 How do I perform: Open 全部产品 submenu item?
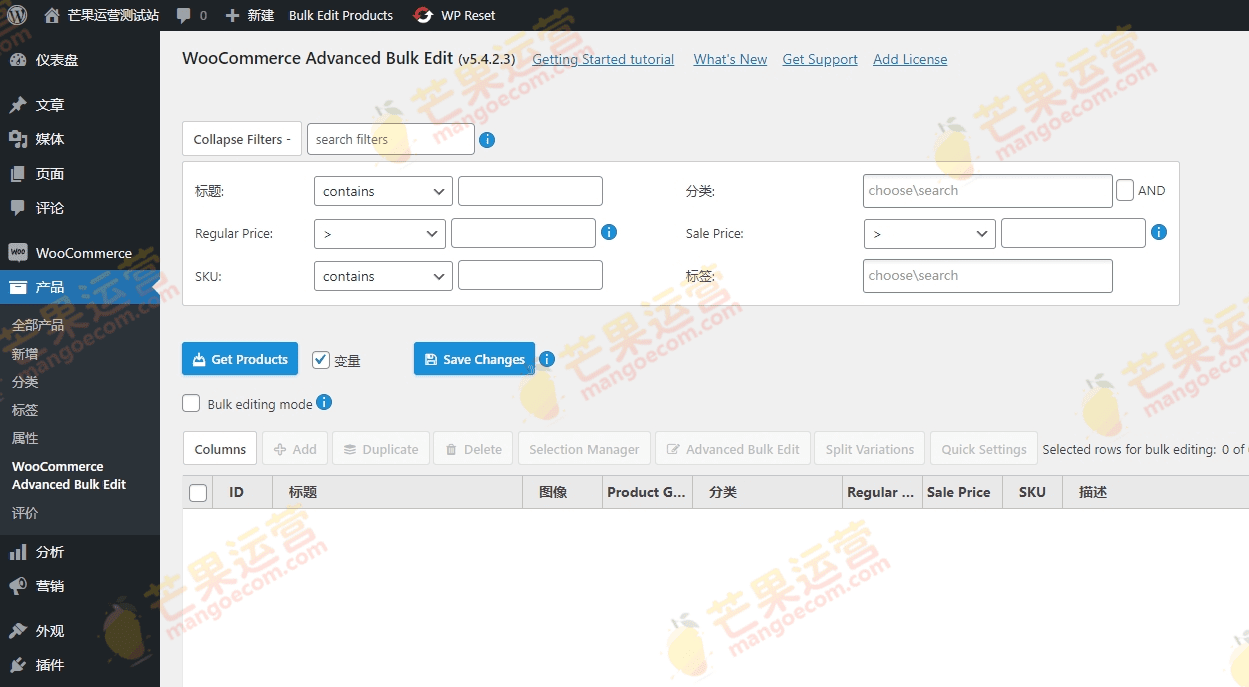coord(38,325)
